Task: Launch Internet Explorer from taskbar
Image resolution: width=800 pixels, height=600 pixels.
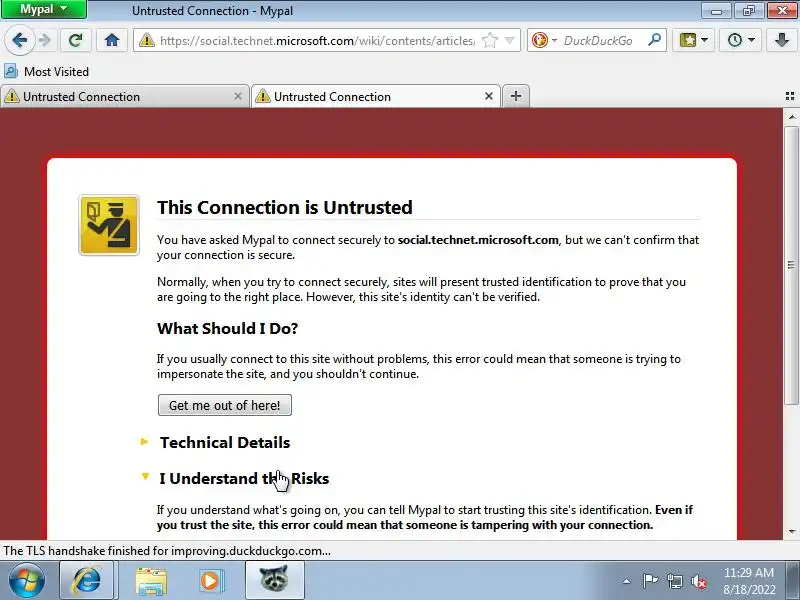Action: point(86,580)
